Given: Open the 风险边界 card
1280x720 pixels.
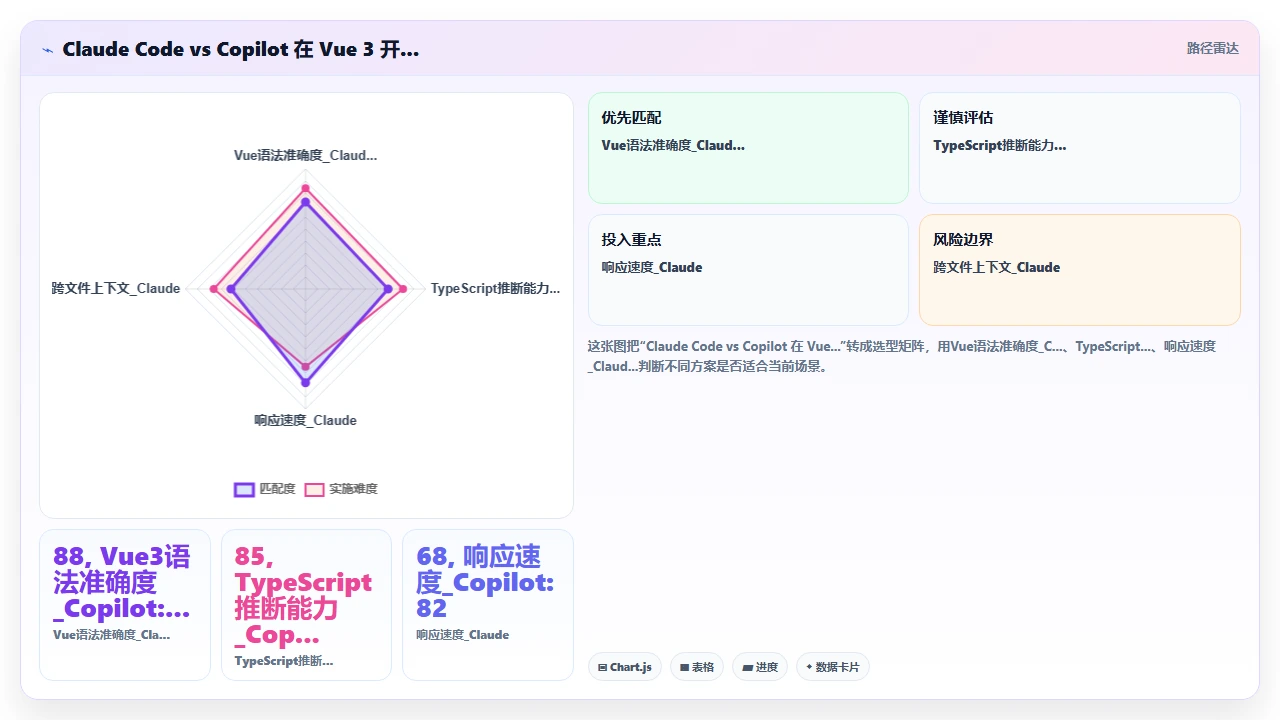Looking at the screenshot, I should (1080, 270).
